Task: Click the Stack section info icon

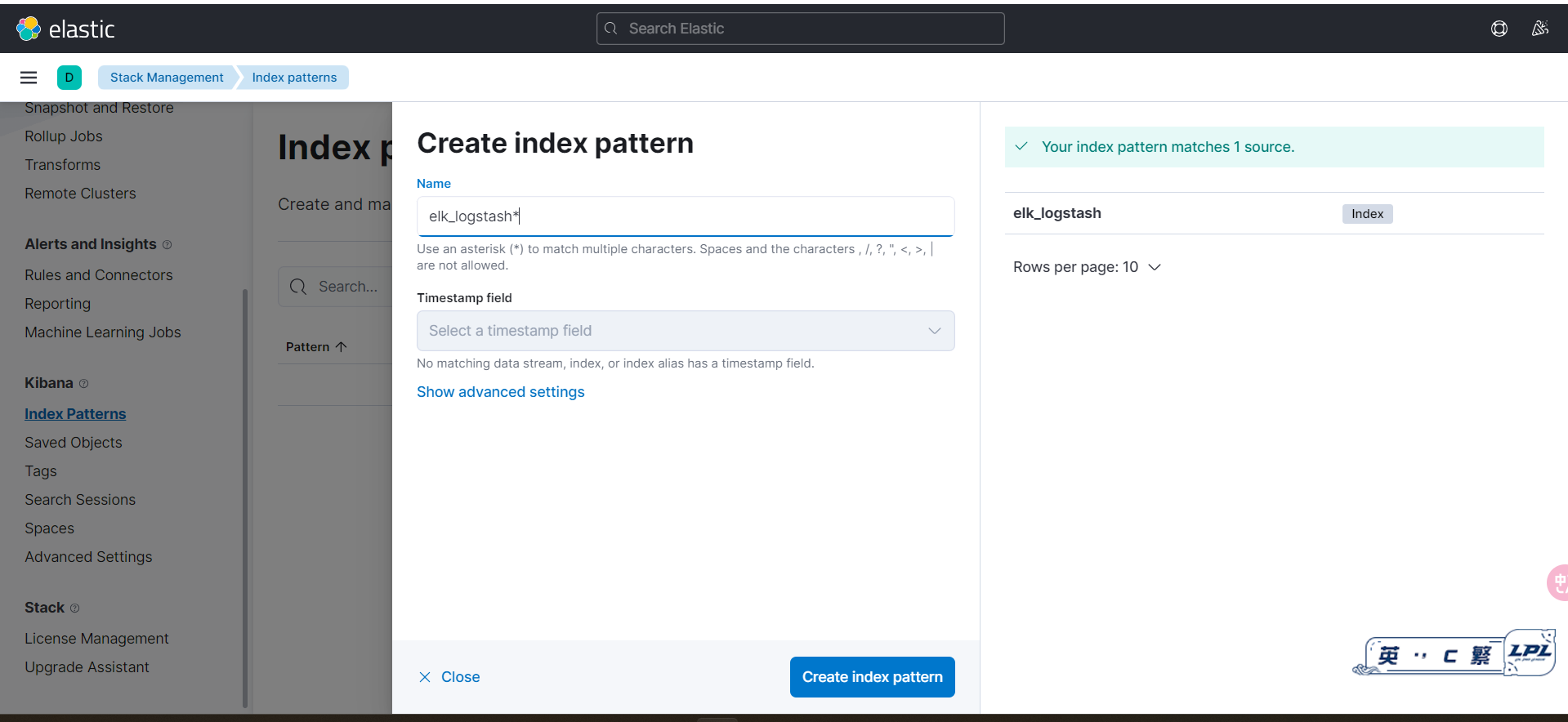Action: (74, 608)
